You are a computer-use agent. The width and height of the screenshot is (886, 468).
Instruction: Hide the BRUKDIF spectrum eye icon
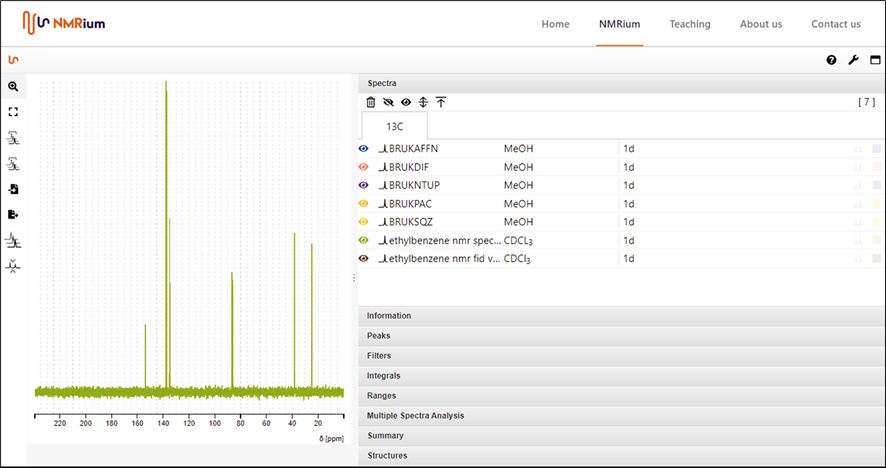(x=364, y=167)
